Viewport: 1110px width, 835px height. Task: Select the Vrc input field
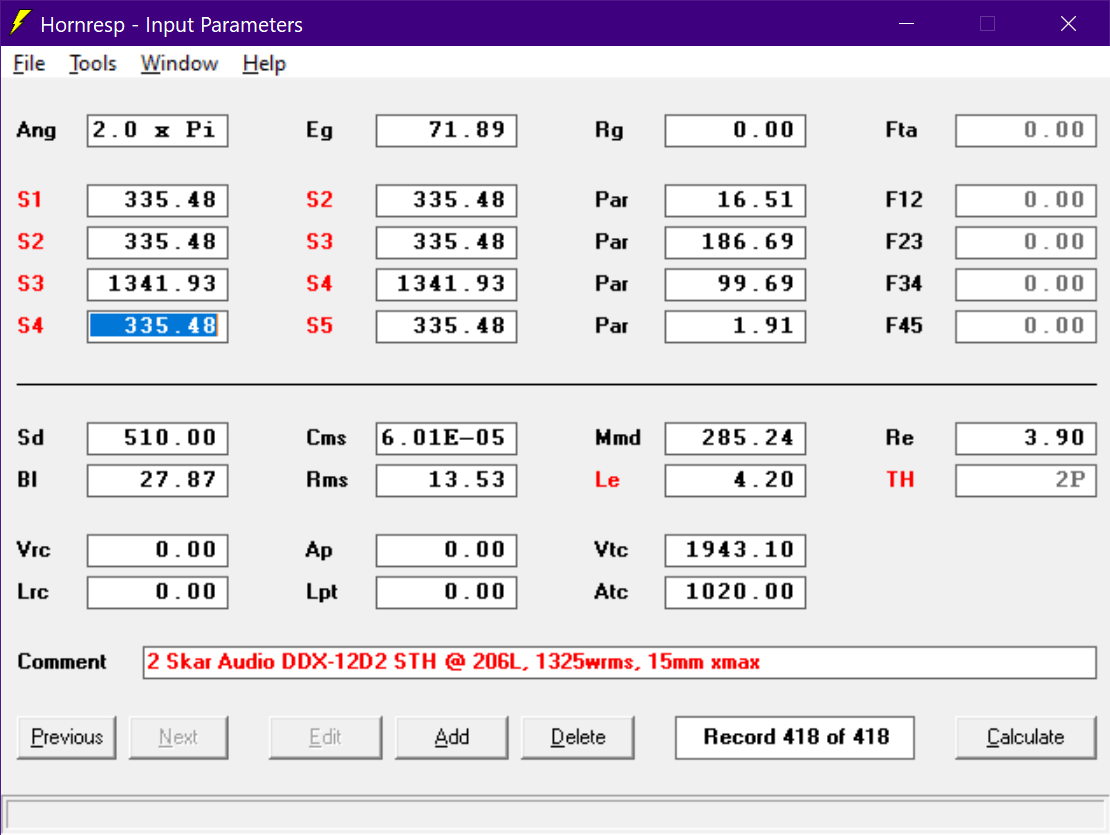tap(157, 551)
